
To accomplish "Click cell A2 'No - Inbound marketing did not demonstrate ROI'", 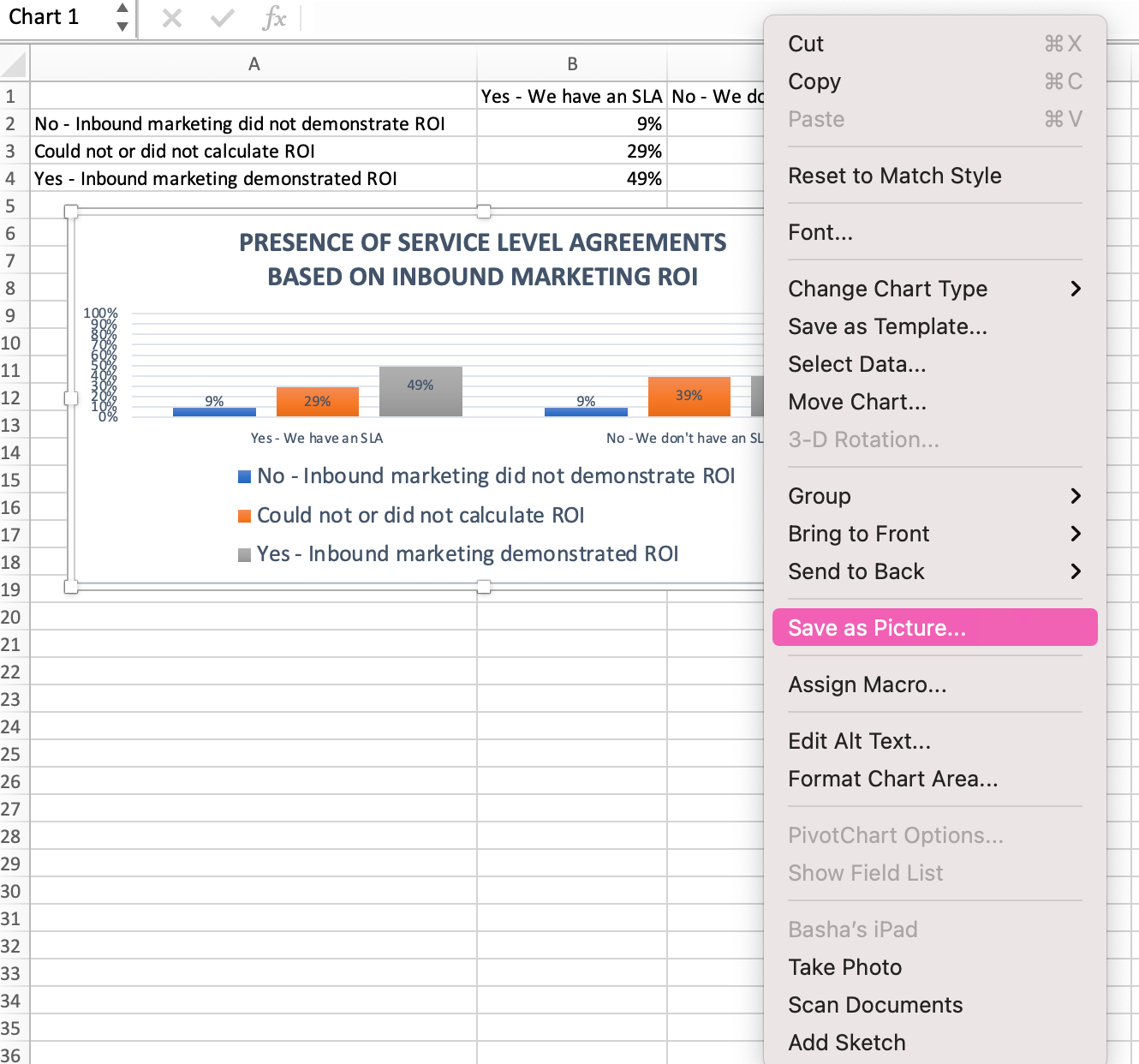I will pos(253,123).
